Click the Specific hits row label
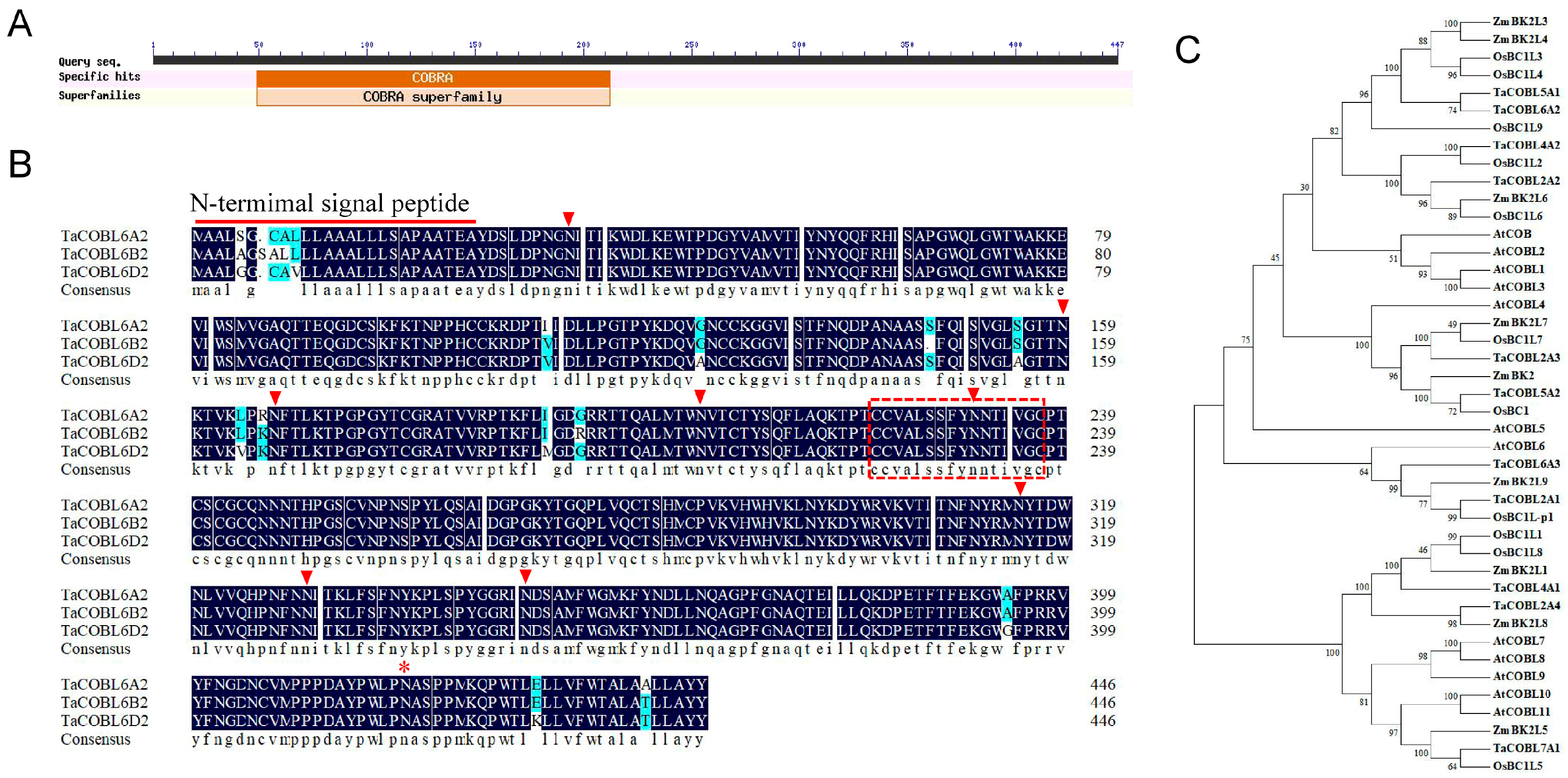 99,77
